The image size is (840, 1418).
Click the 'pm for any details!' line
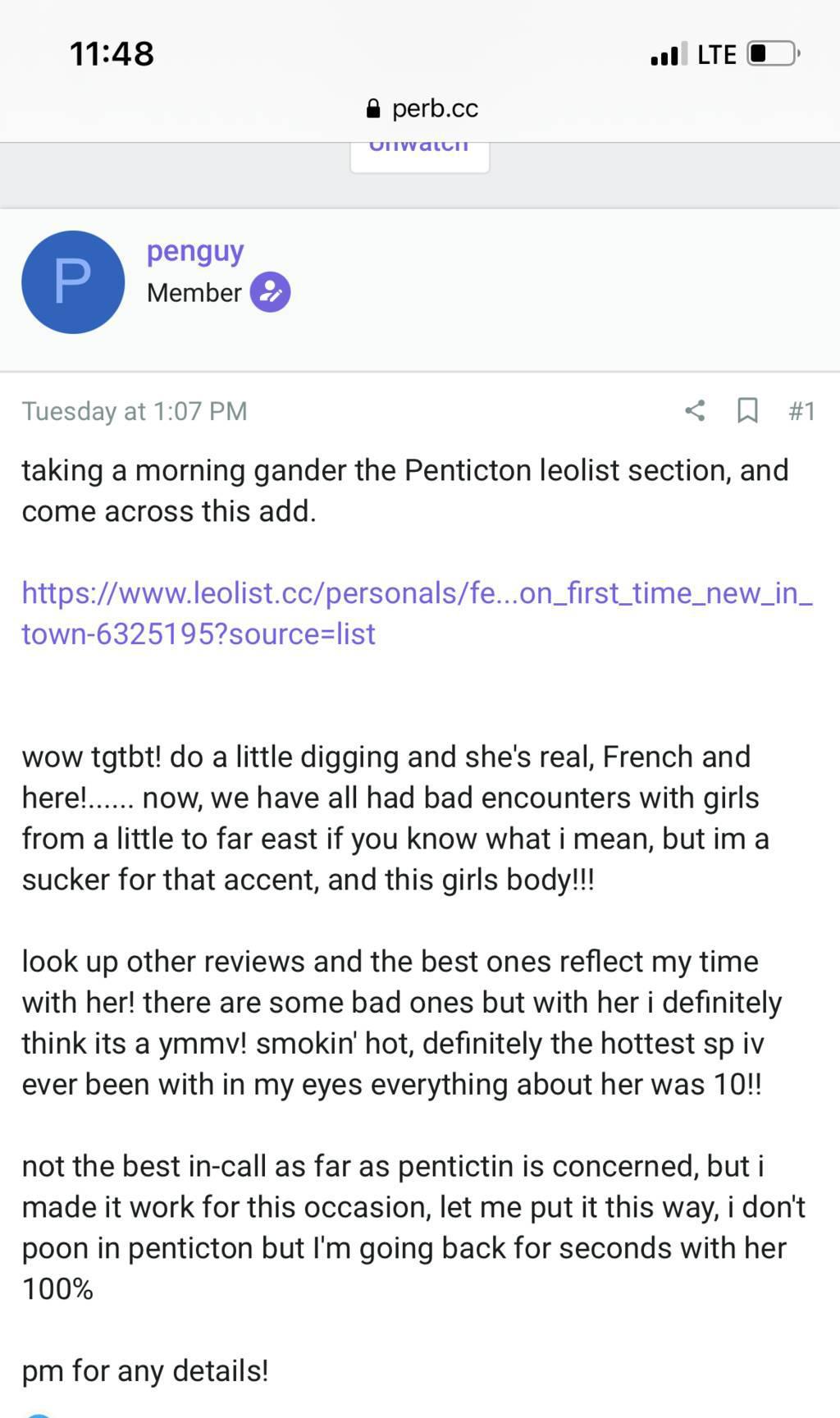(145, 1370)
